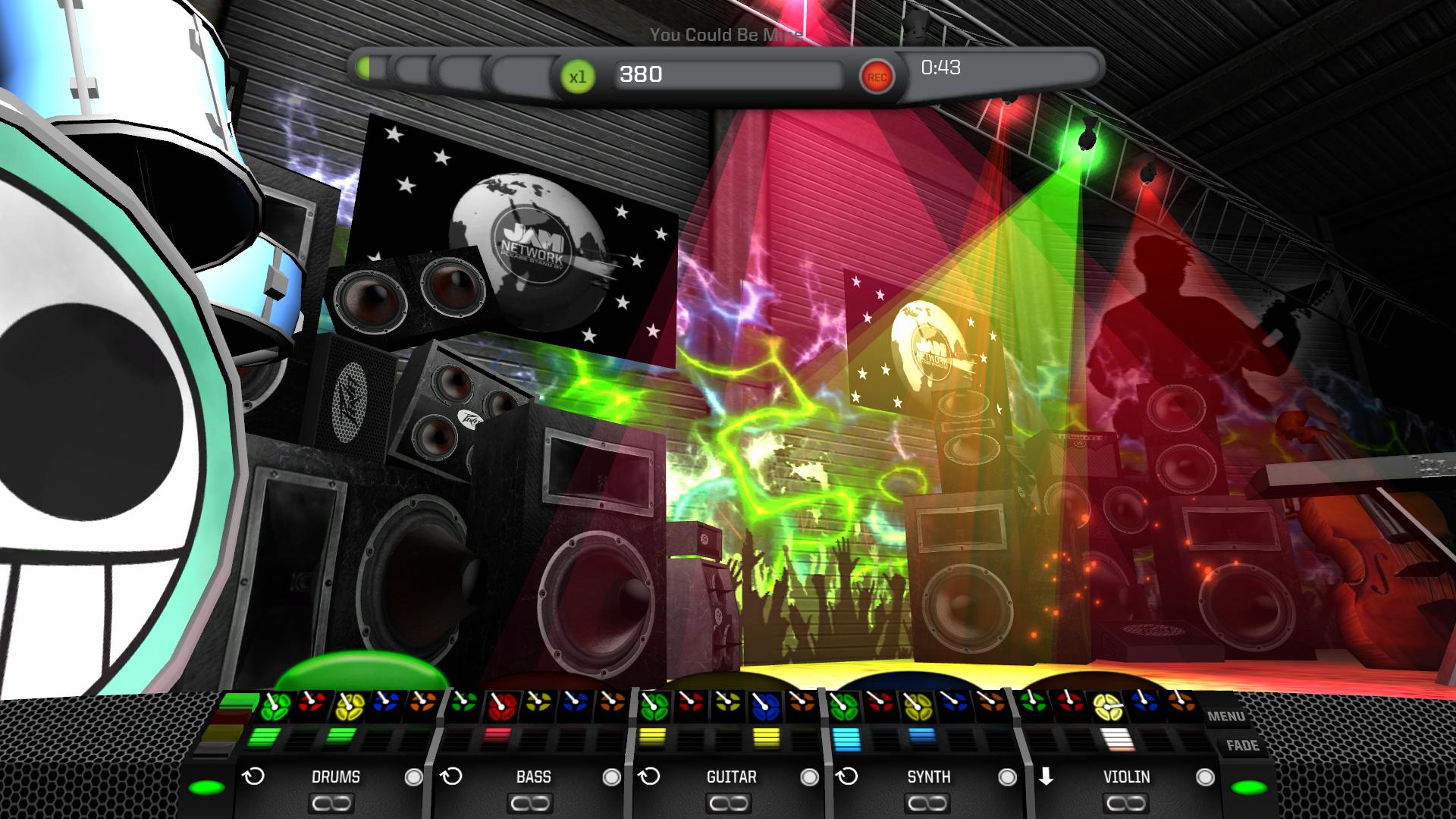Image resolution: width=1456 pixels, height=819 pixels.
Task: Toggle the round button beside Drums
Action: click(x=413, y=777)
